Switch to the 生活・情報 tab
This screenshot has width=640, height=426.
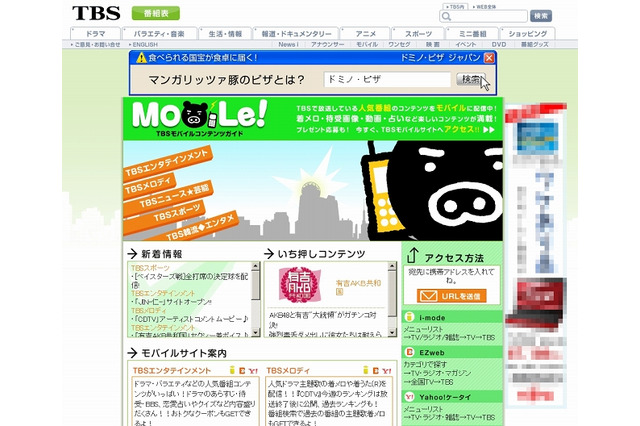coord(225,34)
